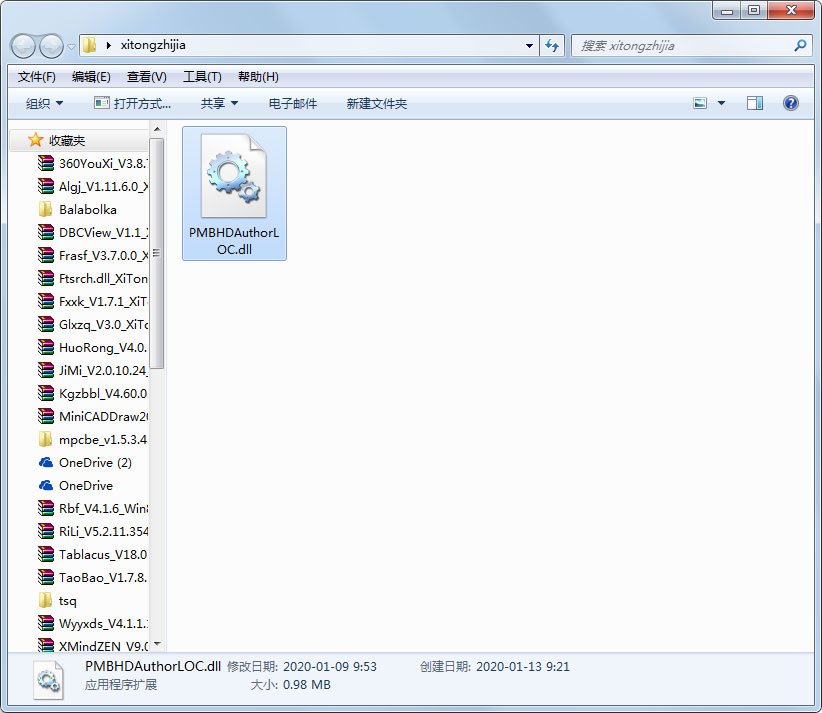Open the 组织 dropdown

point(45,103)
